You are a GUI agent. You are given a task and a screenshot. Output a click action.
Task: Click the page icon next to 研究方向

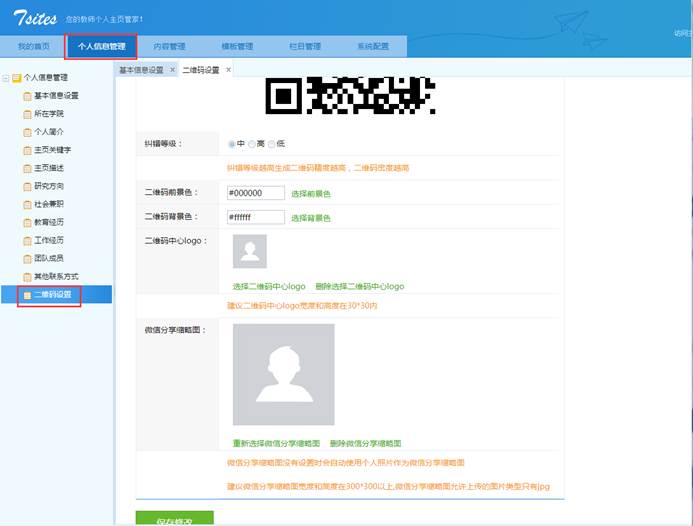click(x=27, y=186)
